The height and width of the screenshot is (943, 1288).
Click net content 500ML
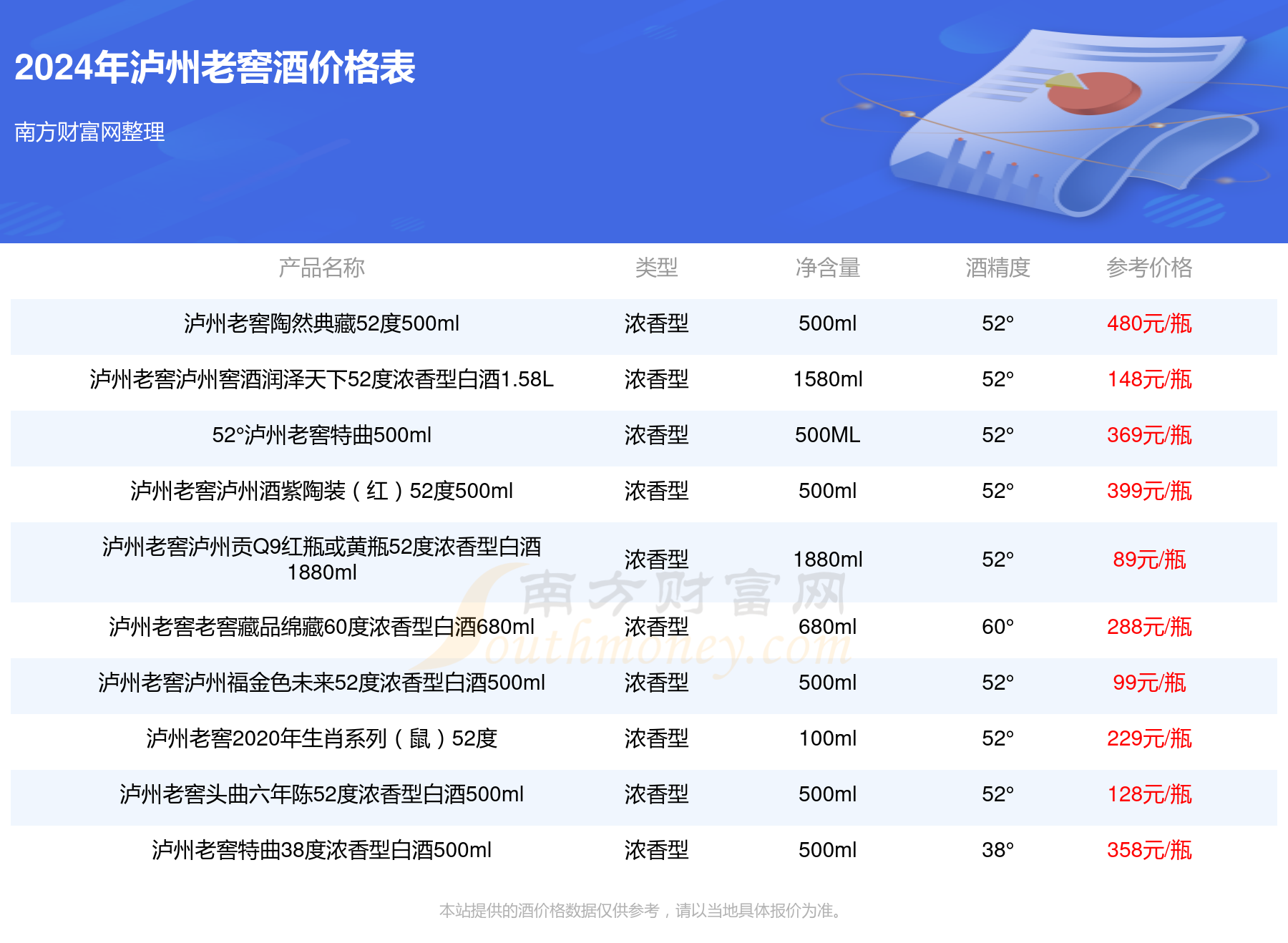click(828, 435)
